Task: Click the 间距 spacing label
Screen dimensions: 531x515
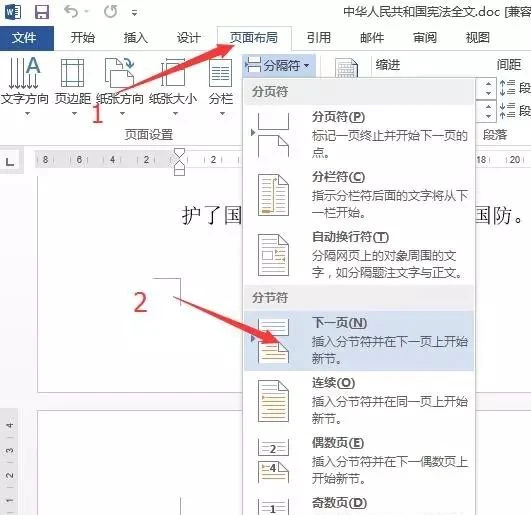Action: (509, 65)
